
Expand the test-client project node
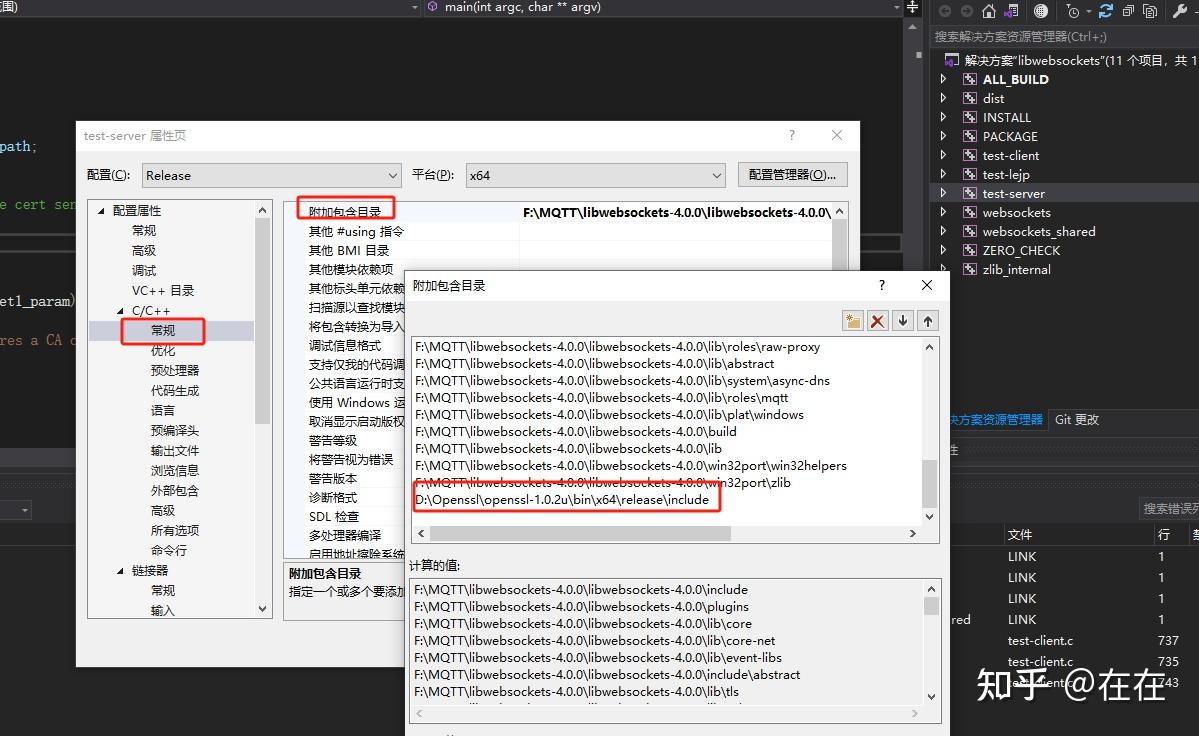[943, 155]
